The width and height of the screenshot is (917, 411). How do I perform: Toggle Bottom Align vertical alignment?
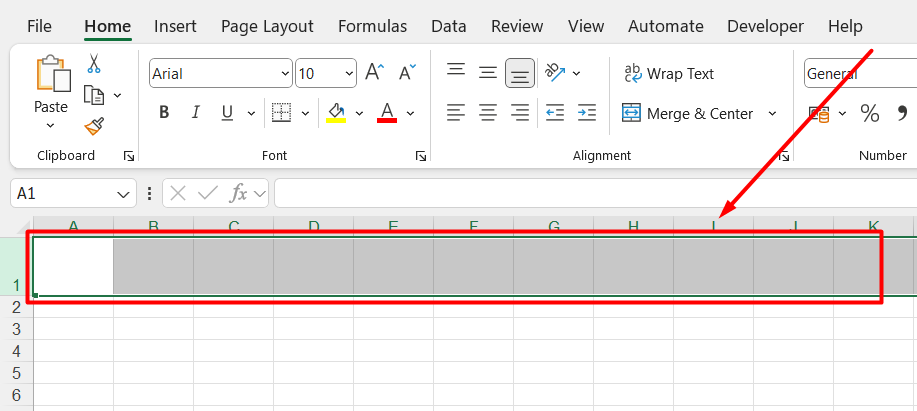click(x=520, y=73)
